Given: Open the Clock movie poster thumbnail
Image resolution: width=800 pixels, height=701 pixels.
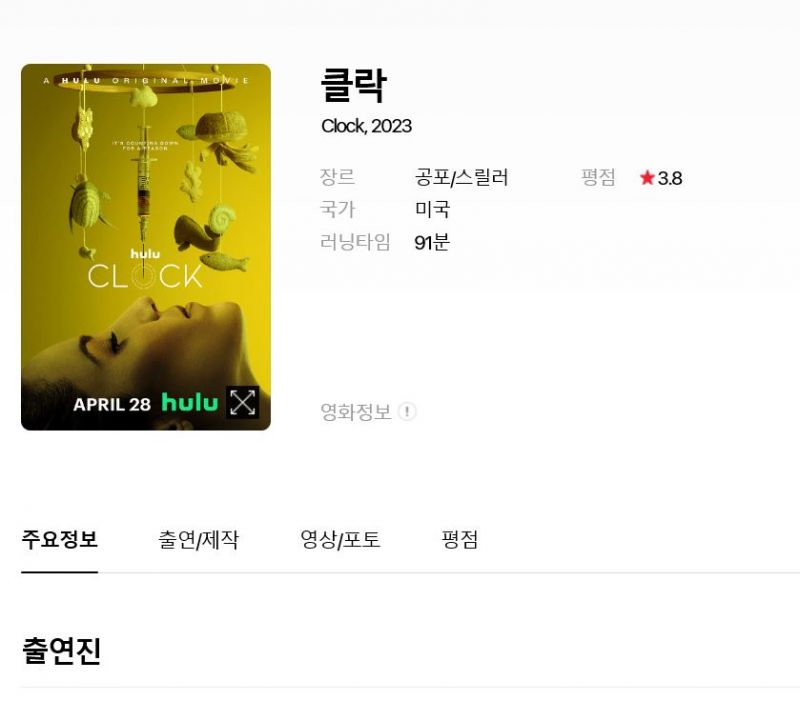Looking at the screenshot, I should pos(146,247).
